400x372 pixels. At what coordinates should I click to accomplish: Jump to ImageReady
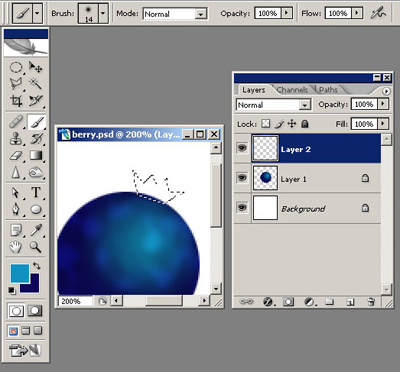pos(25,350)
